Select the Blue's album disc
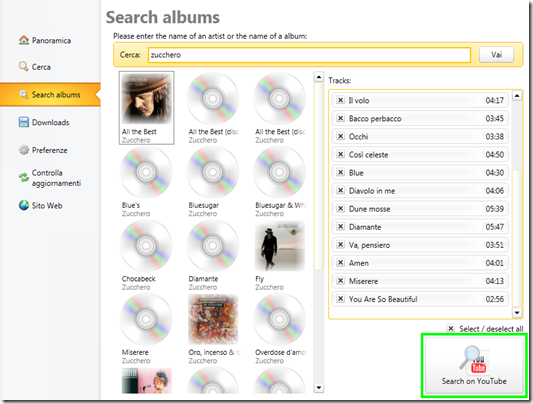 (147, 172)
